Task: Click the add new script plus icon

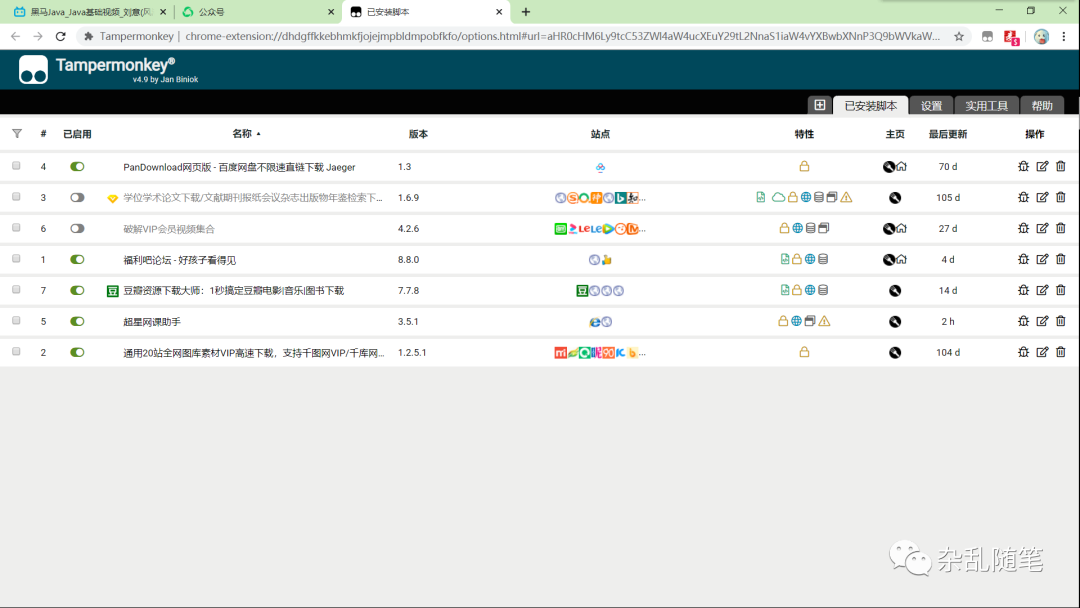Action: (820, 105)
